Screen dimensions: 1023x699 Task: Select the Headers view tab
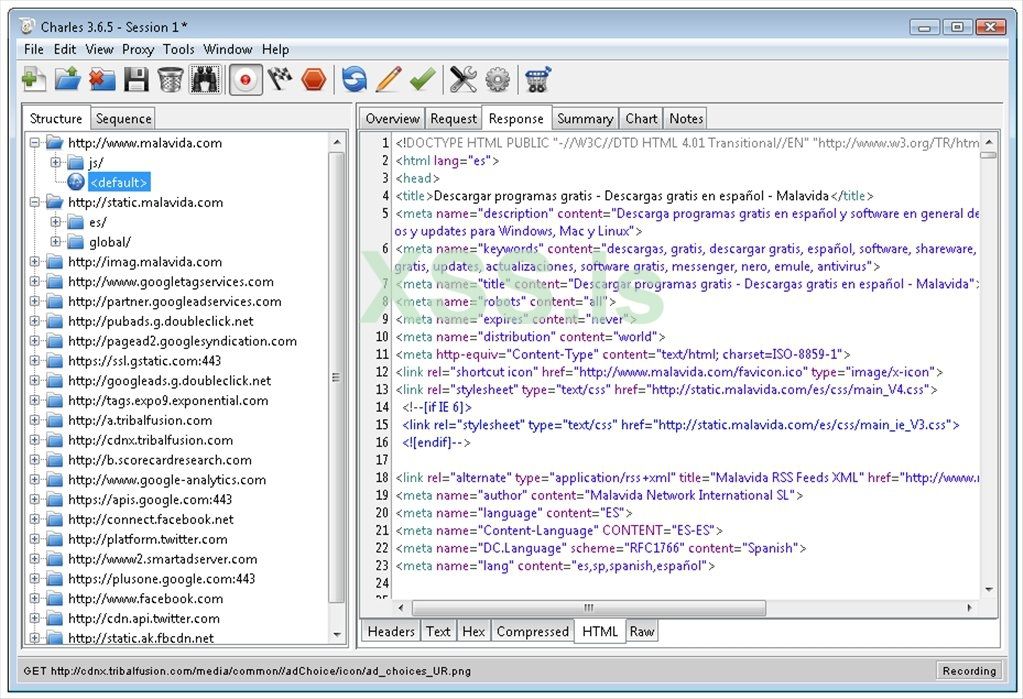pos(391,632)
